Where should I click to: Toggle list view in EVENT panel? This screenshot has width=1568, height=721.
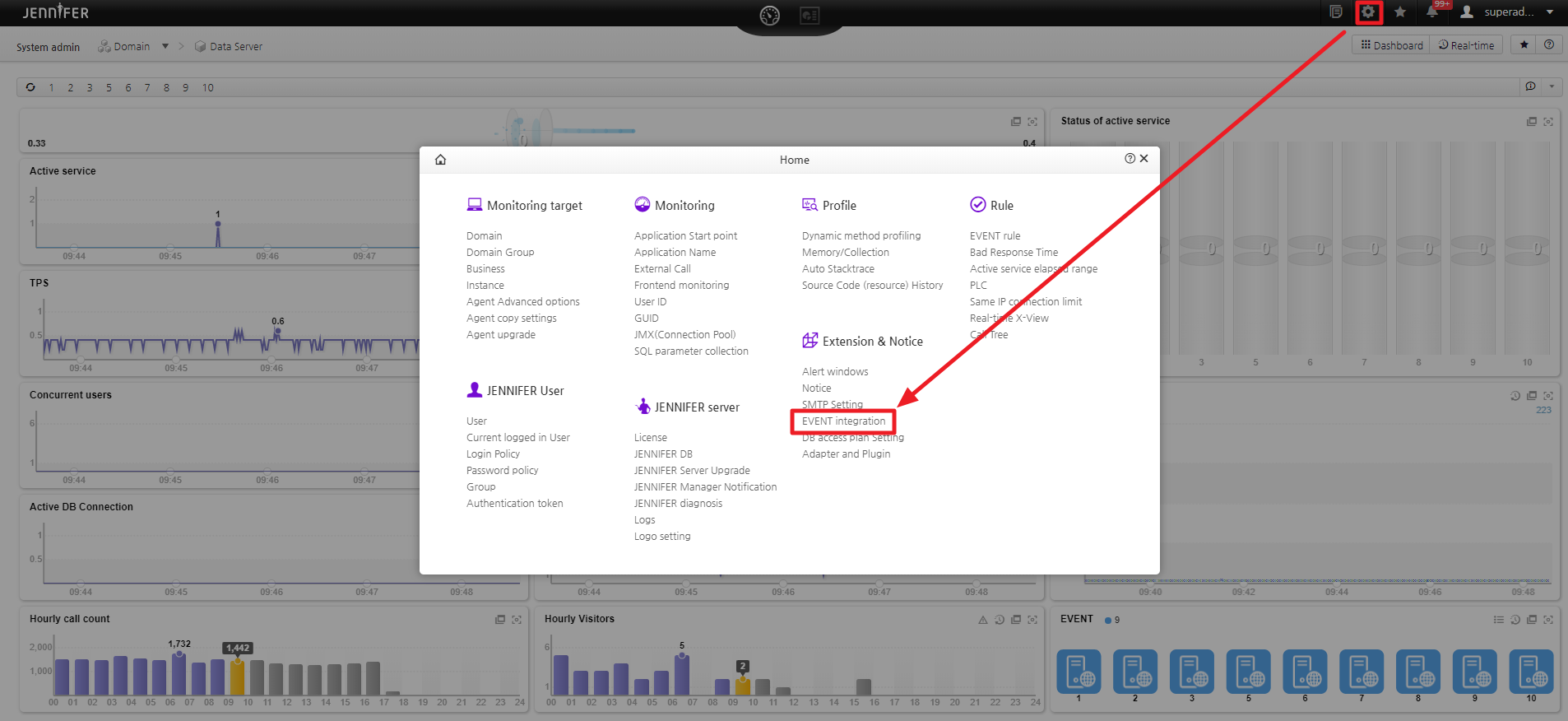[x=1498, y=620]
